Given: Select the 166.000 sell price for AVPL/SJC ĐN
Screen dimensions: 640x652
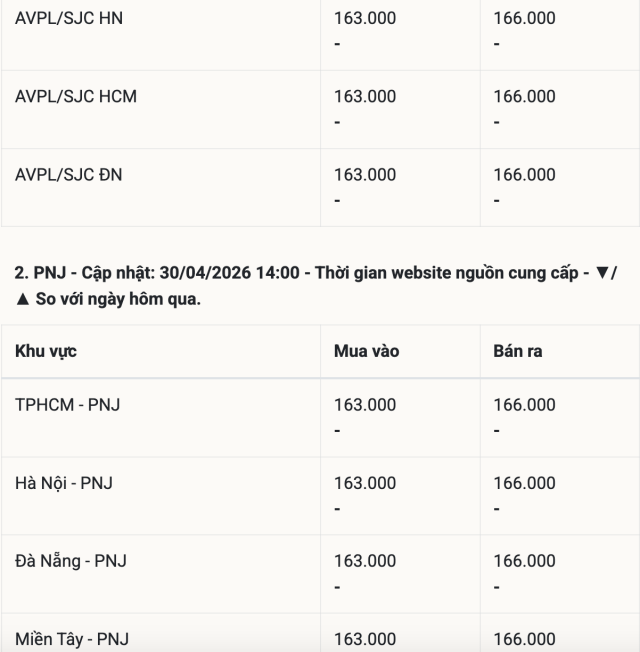Looking at the screenshot, I should 524,175.
